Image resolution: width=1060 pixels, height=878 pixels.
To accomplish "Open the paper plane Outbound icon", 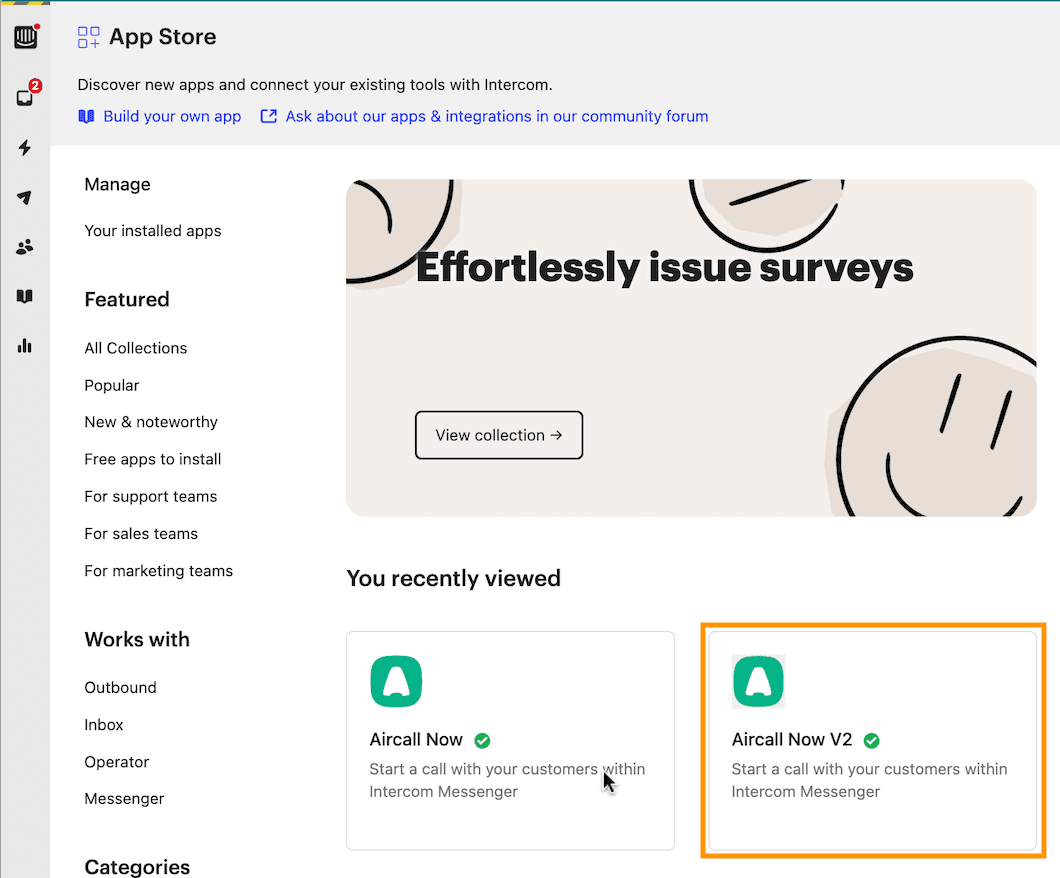I will pos(25,197).
